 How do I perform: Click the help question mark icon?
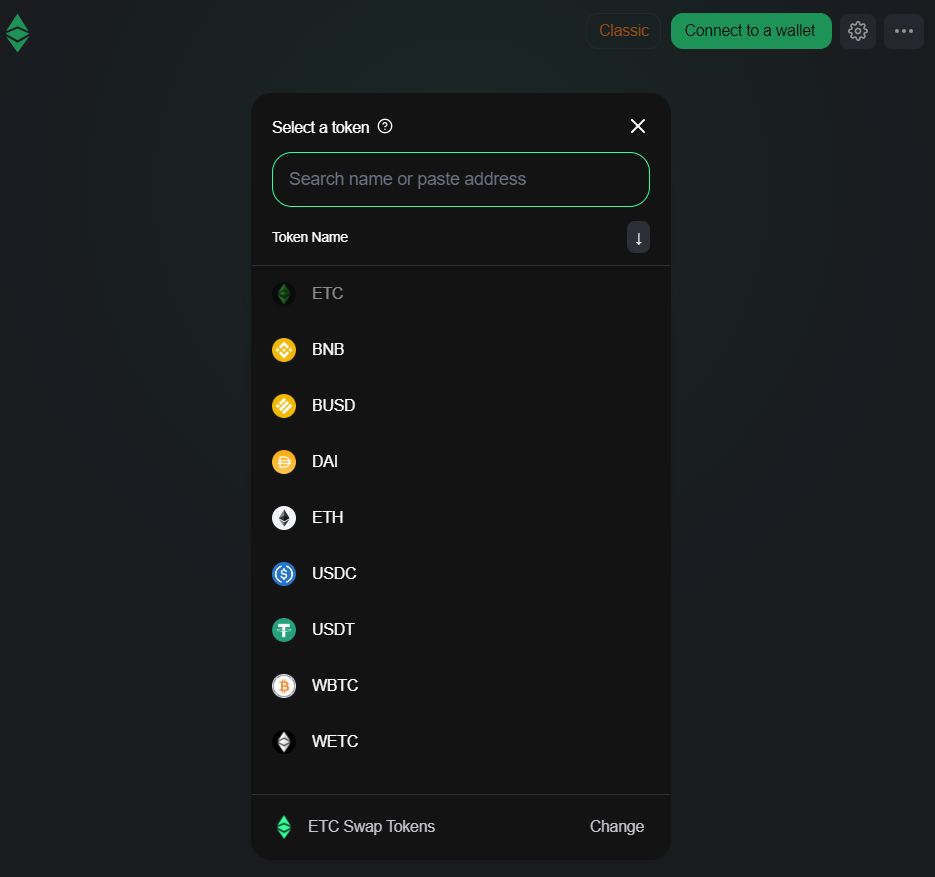(385, 127)
